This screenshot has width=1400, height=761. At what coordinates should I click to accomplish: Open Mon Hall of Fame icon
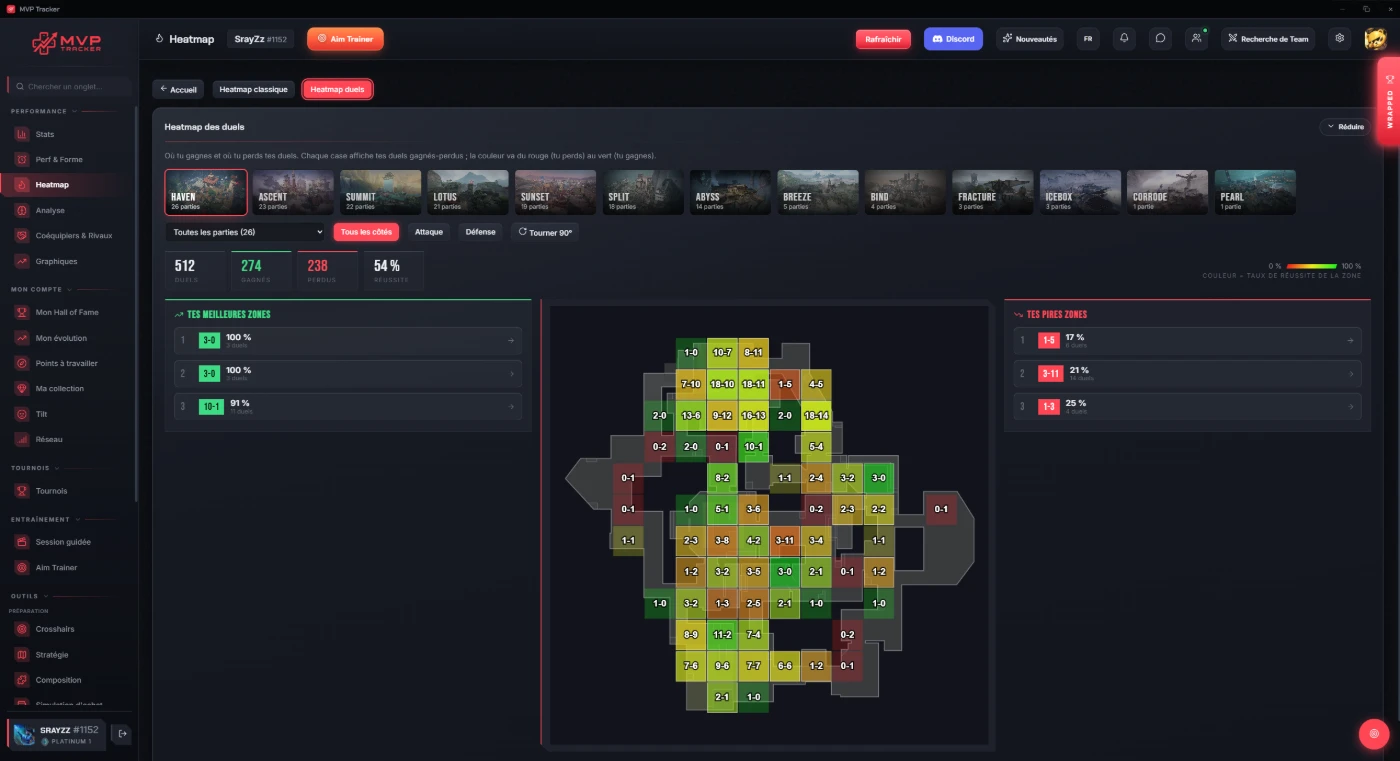pyautogui.click(x=21, y=312)
